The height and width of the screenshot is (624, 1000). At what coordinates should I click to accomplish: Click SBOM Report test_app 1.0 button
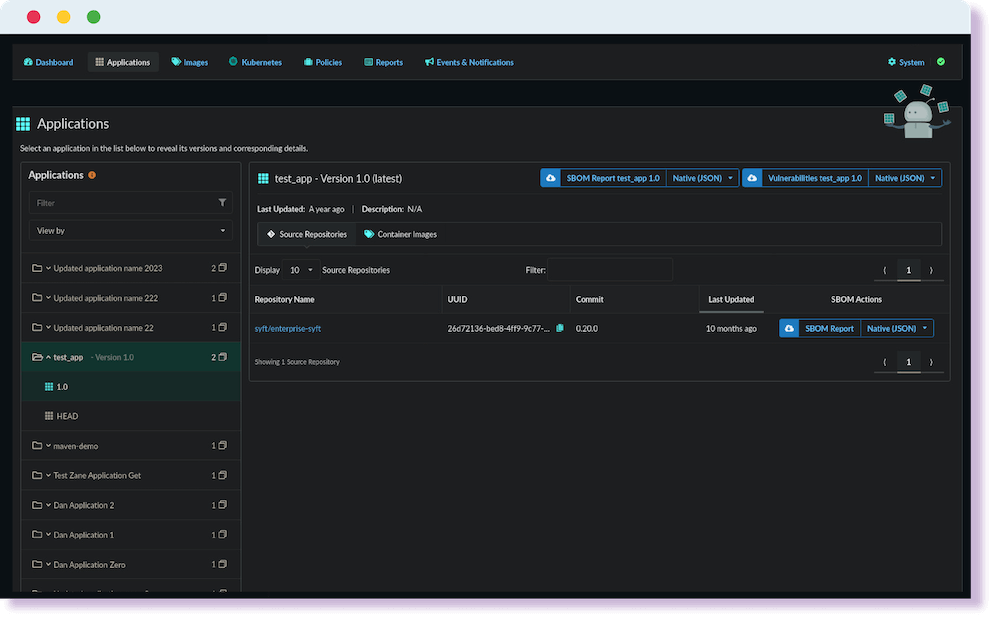(x=614, y=179)
